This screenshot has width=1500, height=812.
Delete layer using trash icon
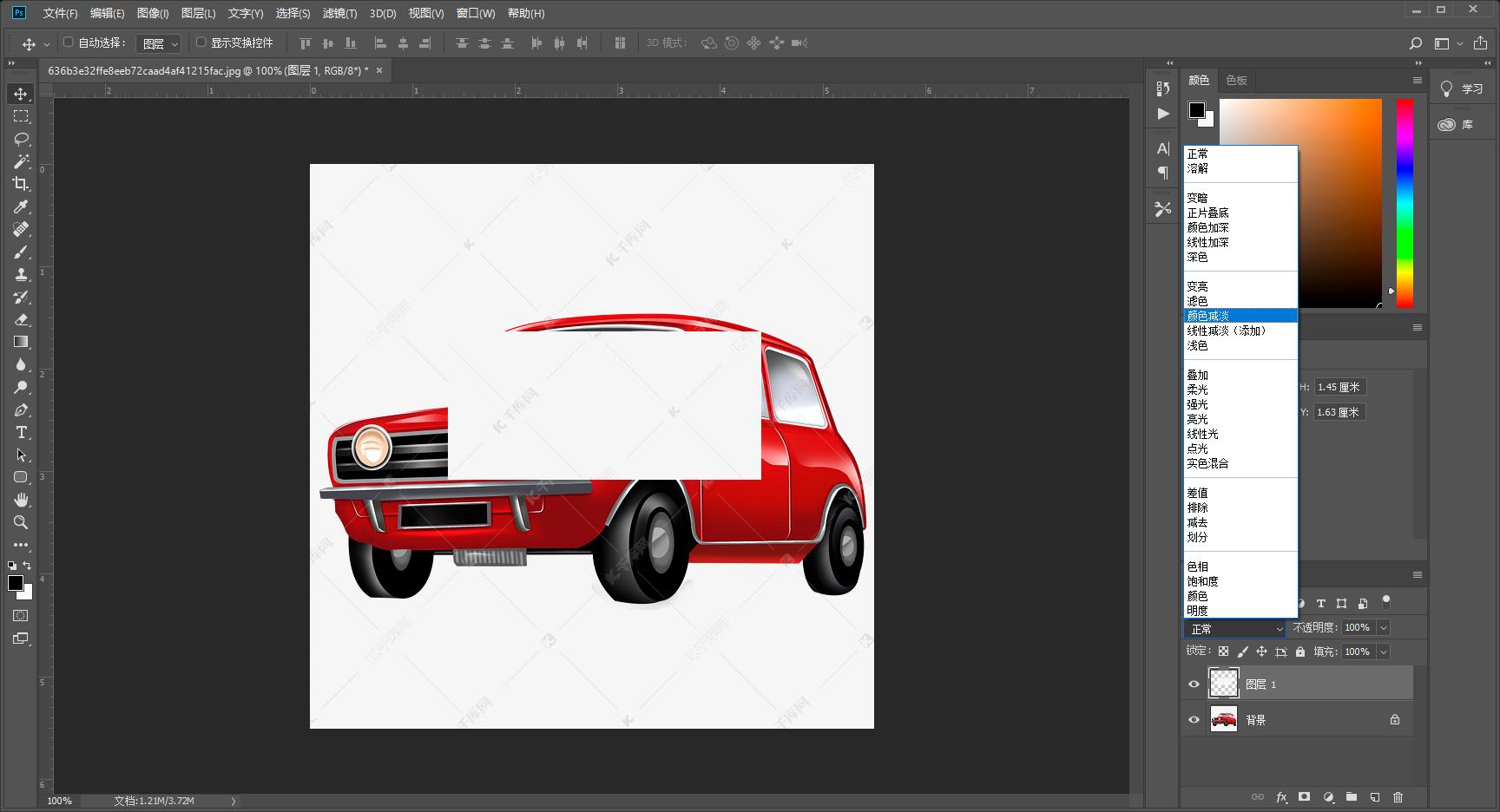[1398, 796]
